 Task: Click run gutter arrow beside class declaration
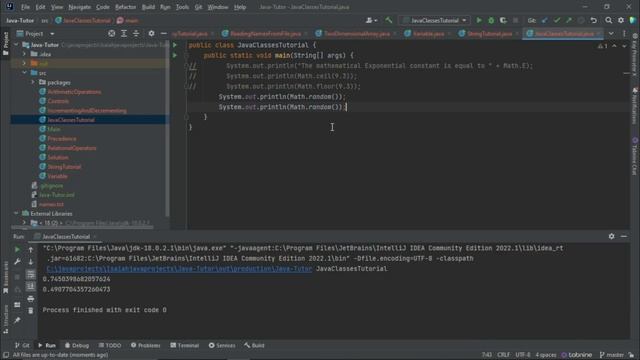pyautogui.click(x=175, y=45)
